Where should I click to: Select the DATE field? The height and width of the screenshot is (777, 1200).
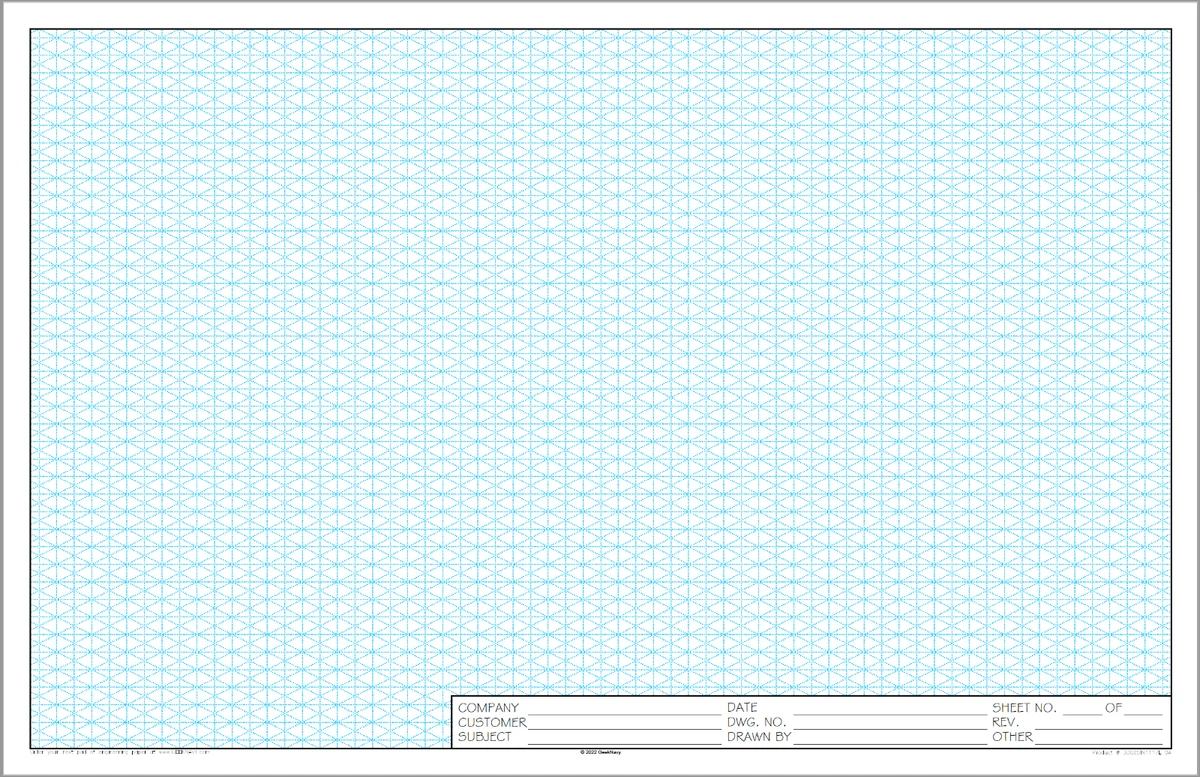coord(890,709)
